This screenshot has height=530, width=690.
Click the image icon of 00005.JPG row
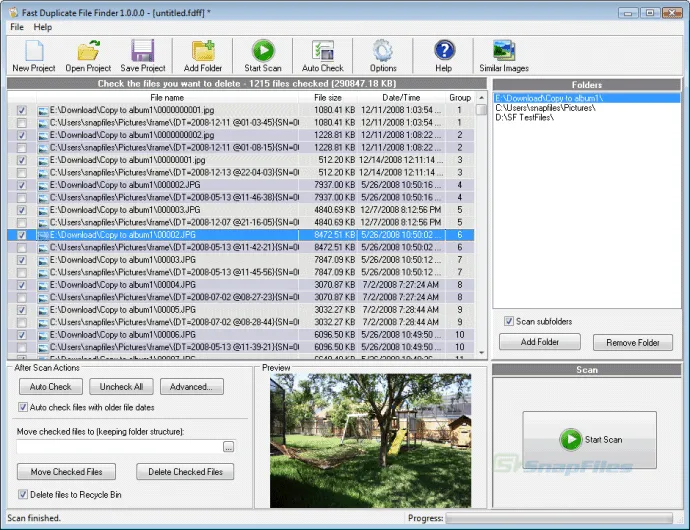click(43, 310)
